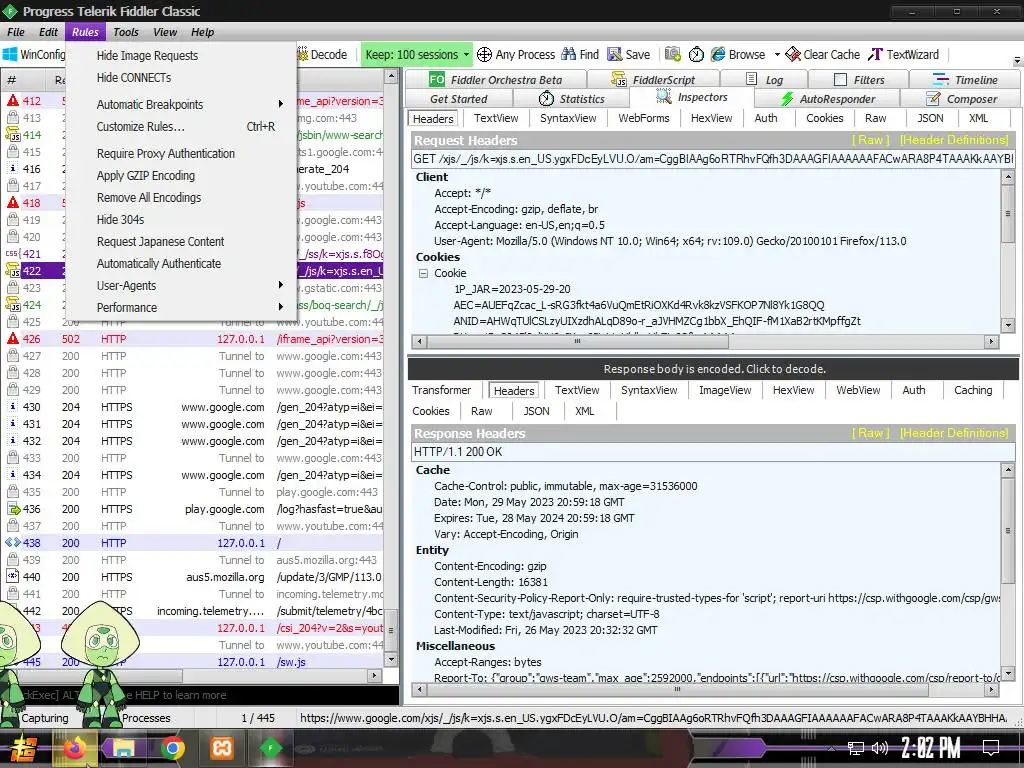This screenshot has height=768, width=1024.
Task: Expand Performance submenu
Action: point(182,308)
